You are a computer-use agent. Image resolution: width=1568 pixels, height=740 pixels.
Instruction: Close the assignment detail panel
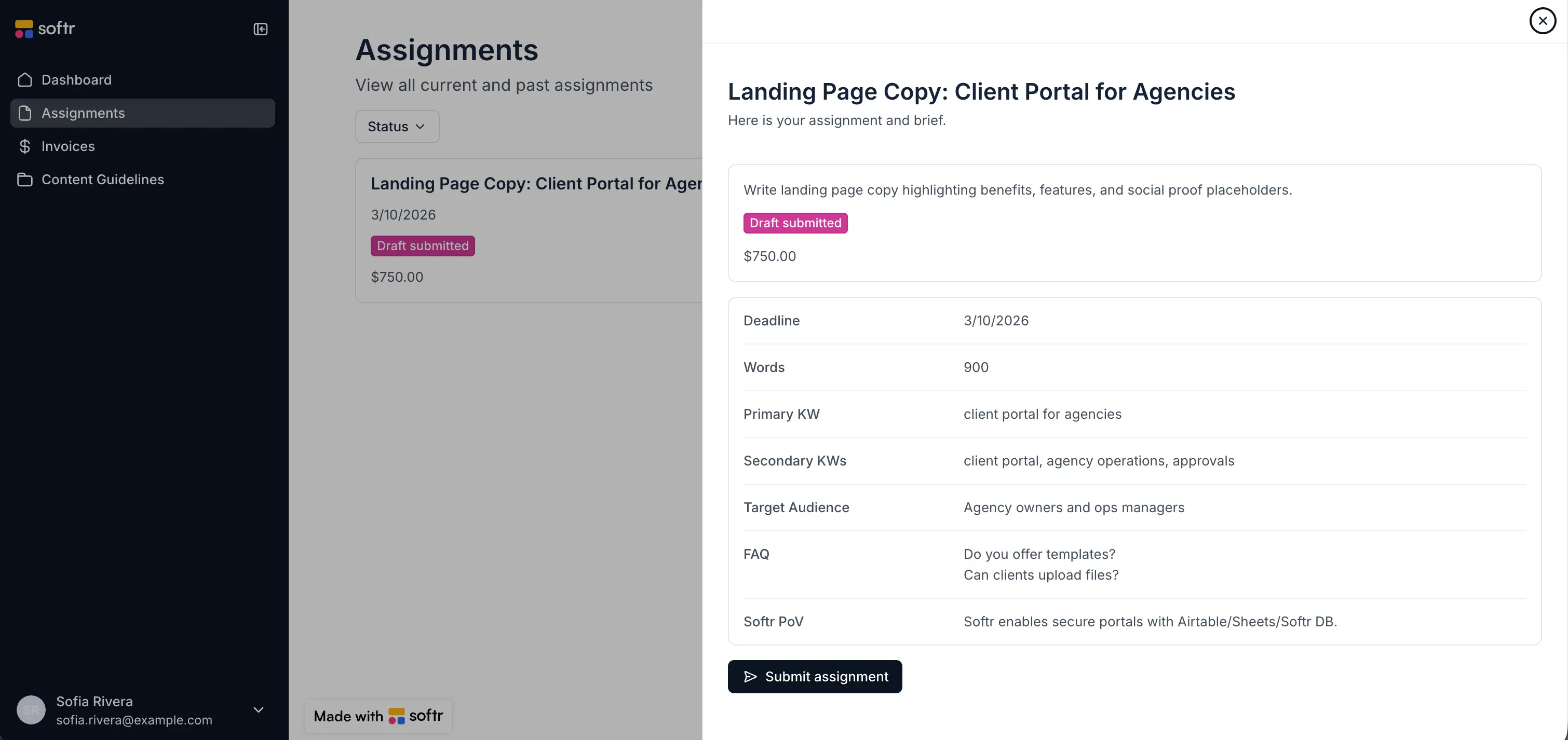pyautogui.click(x=1543, y=21)
